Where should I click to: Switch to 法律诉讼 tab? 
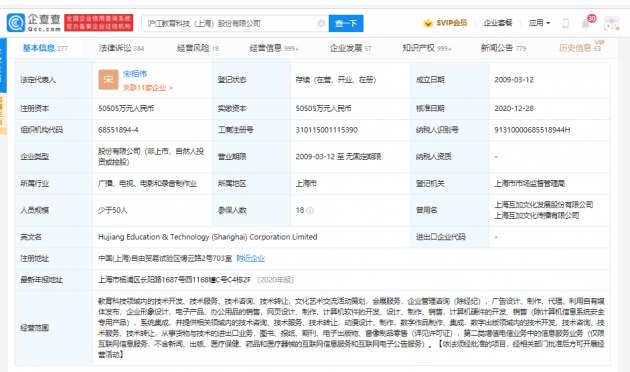pos(121,48)
